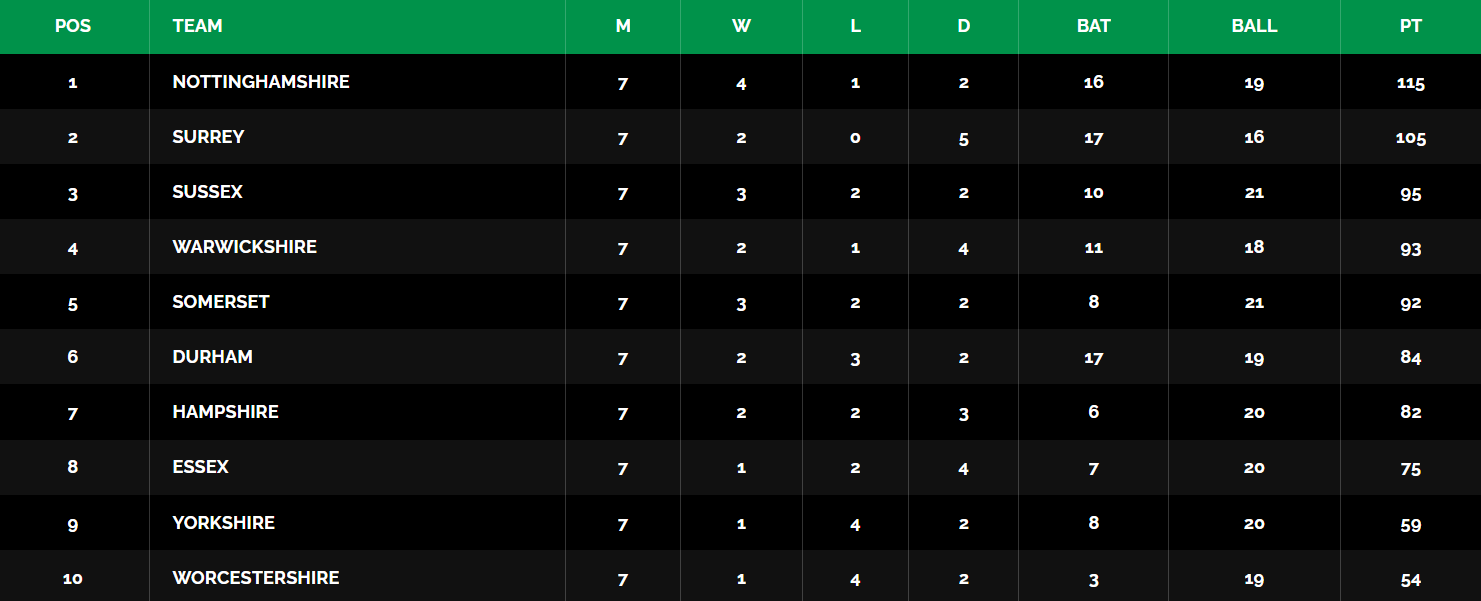Screen dimensions: 1481x601
Task: Click the Yorkshire team name
Action: [223, 523]
